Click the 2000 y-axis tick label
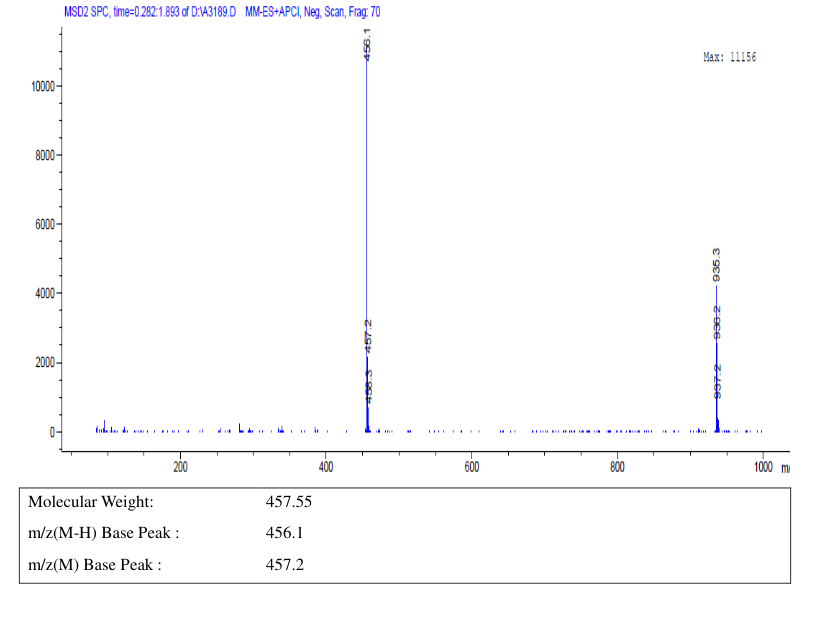This screenshot has width=823, height=619. click(x=45, y=363)
